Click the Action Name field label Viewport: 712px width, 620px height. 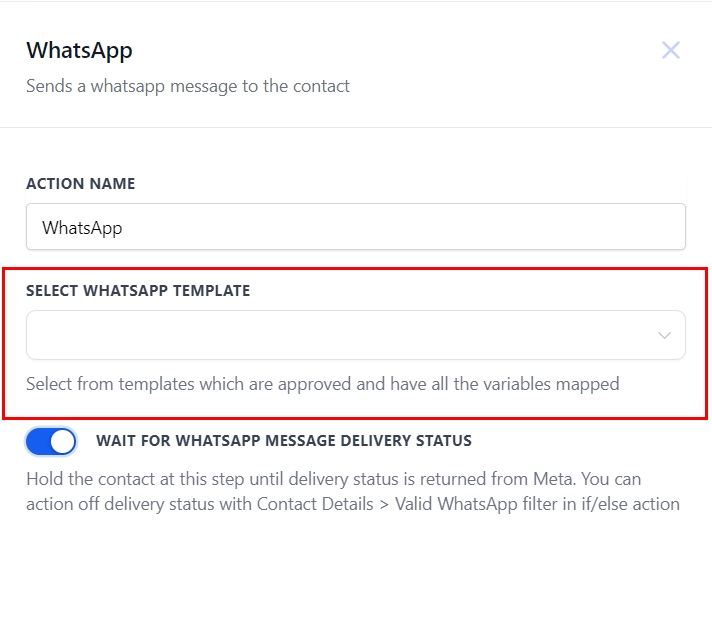coord(80,184)
